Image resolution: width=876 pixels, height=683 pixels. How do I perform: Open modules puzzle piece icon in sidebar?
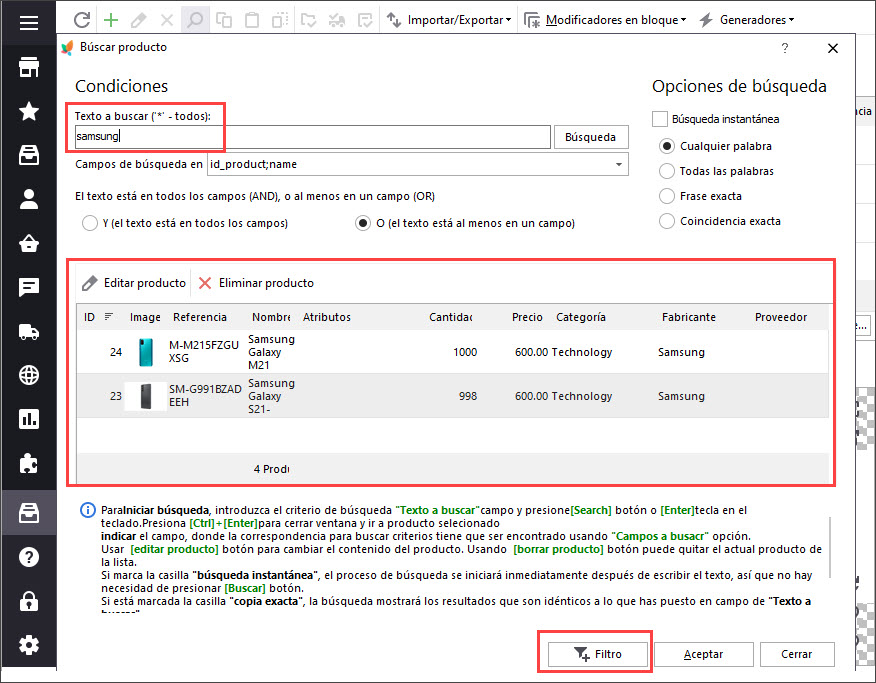28,463
